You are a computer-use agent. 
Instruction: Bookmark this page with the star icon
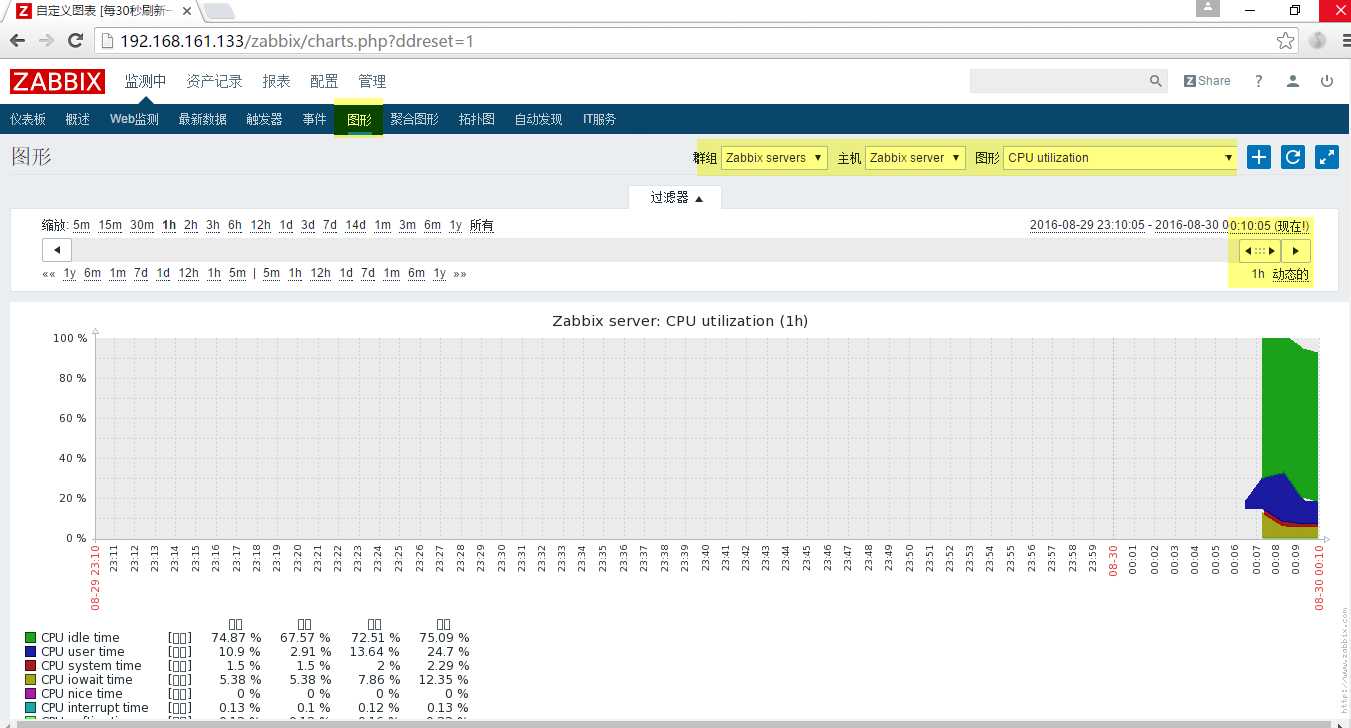click(x=1286, y=41)
